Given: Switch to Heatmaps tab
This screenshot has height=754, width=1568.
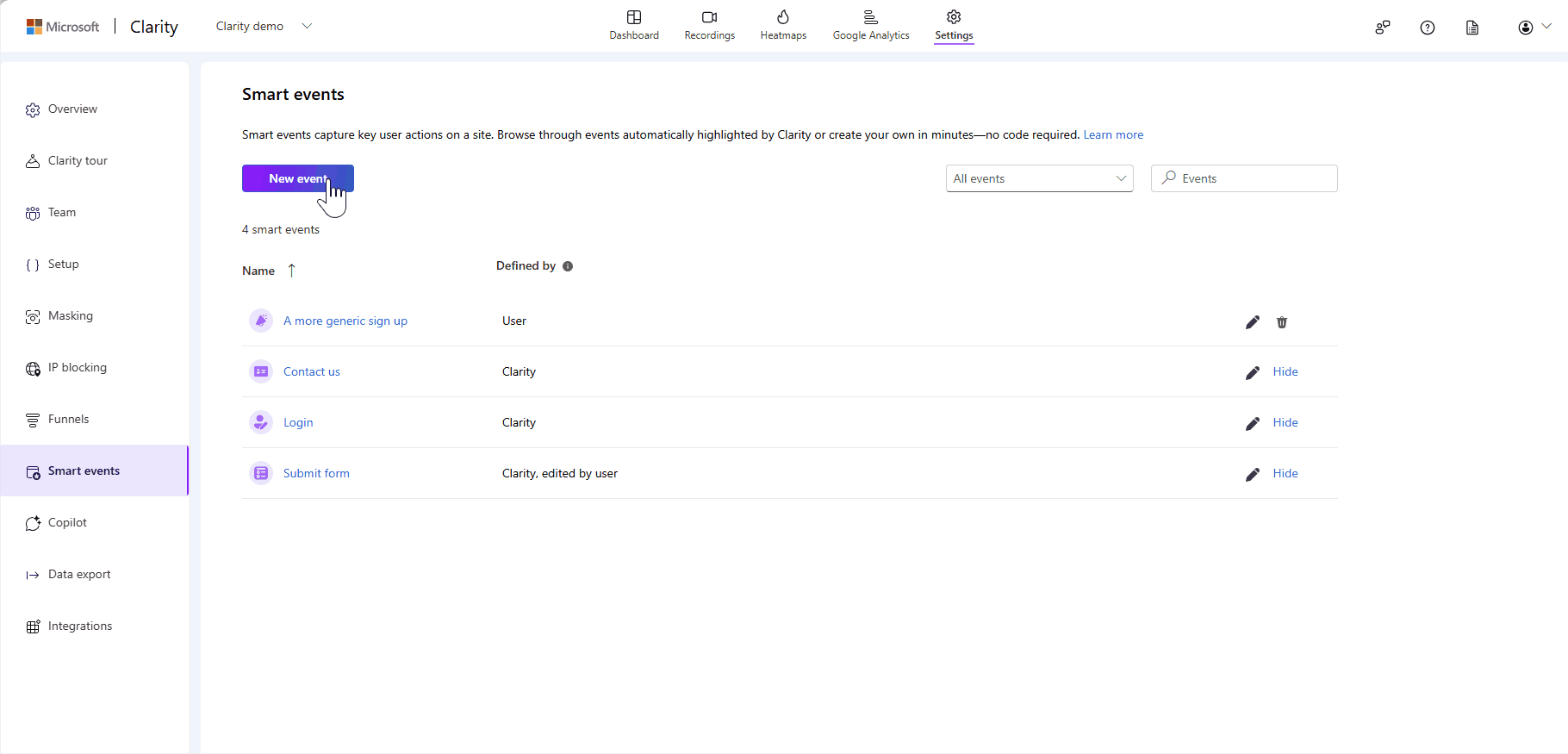Looking at the screenshot, I should click(x=783, y=25).
